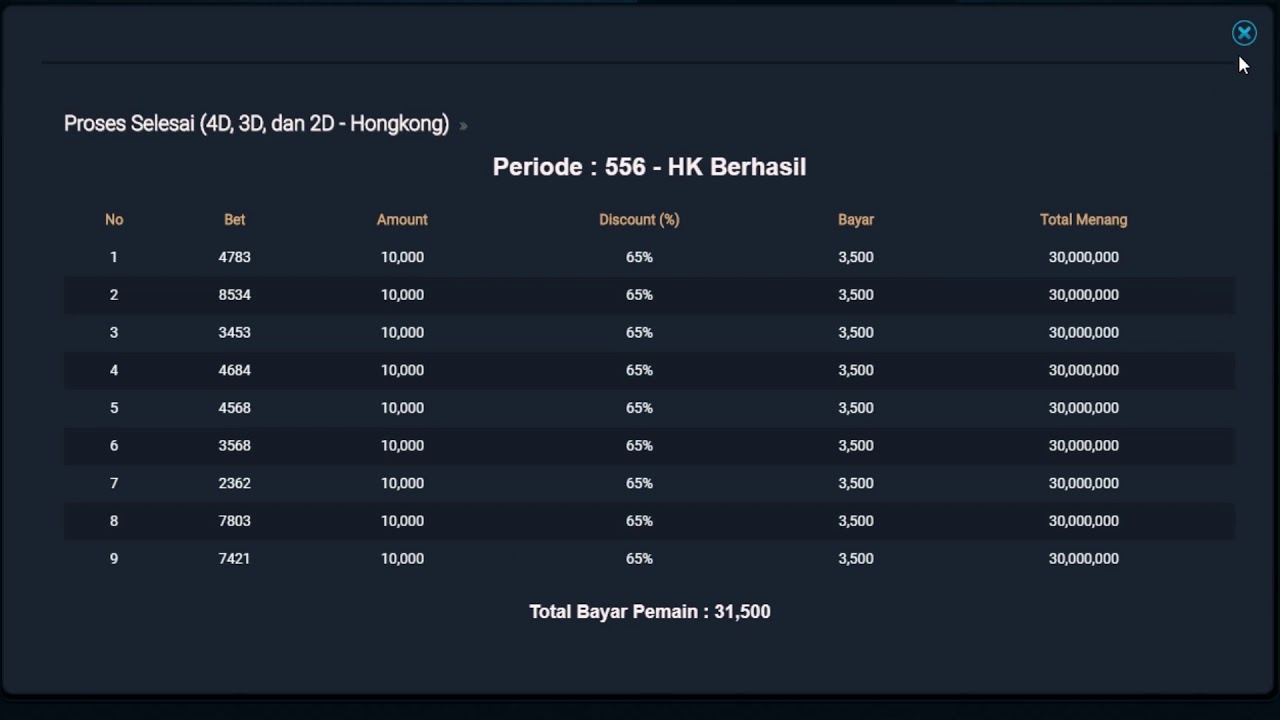Screen dimensions: 1280x720
Task: Click bet number 7803 in row 8
Action: [234, 521]
